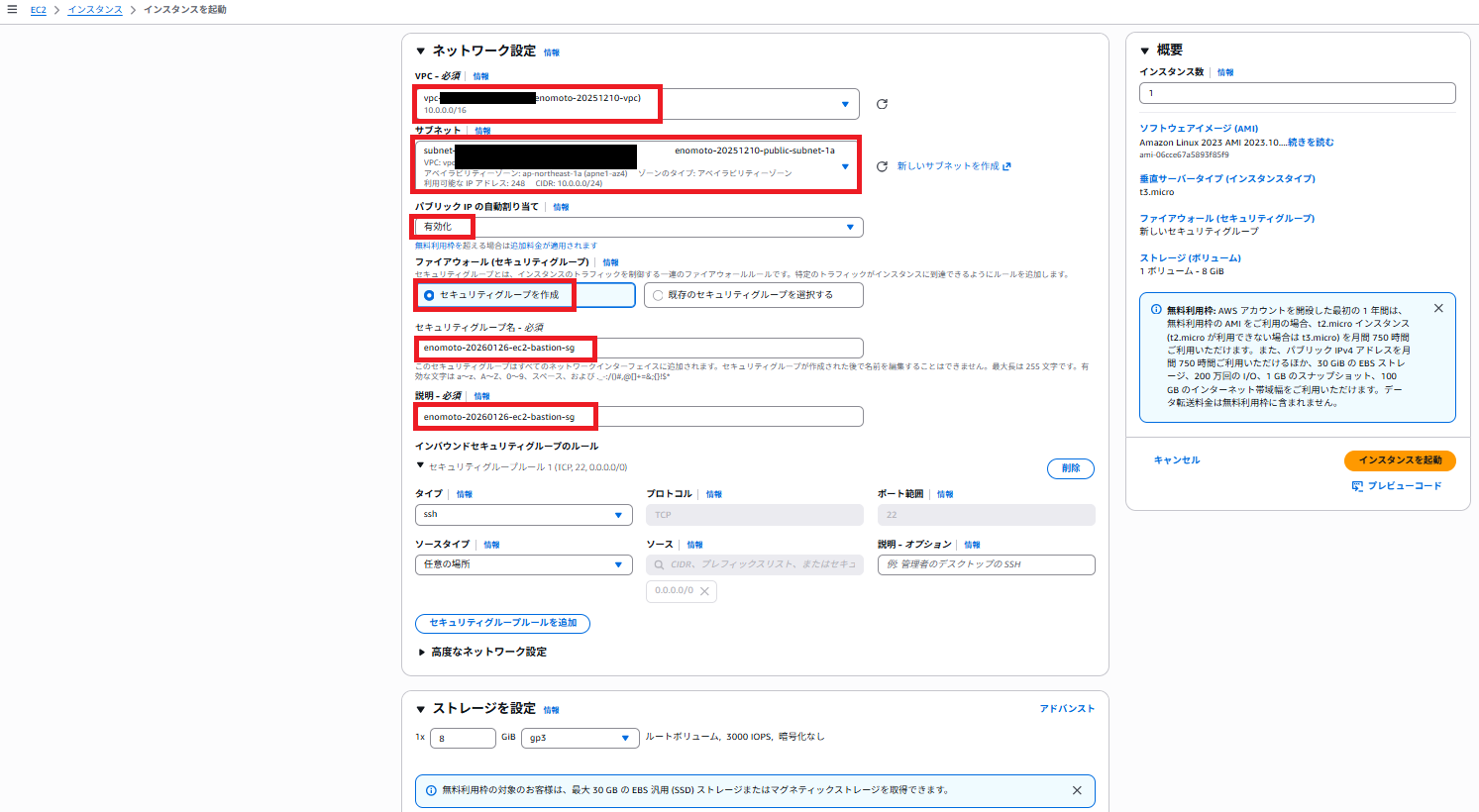The height and width of the screenshot is (812, 1479).
Task: Open the hamburger navigation menu
Action: (12, 9)
